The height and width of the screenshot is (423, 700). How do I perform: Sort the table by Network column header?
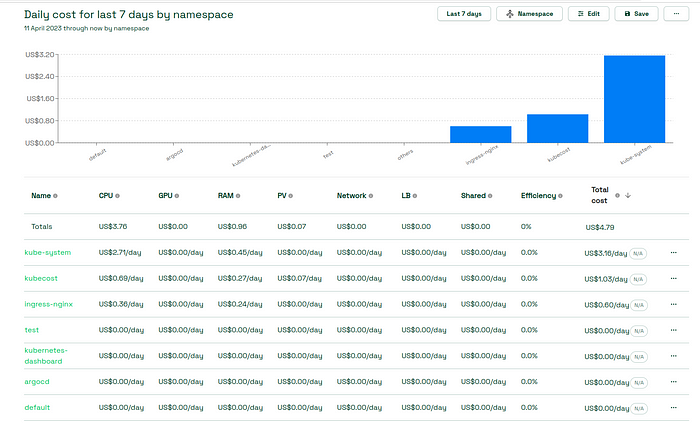click(x=352, y=196)
